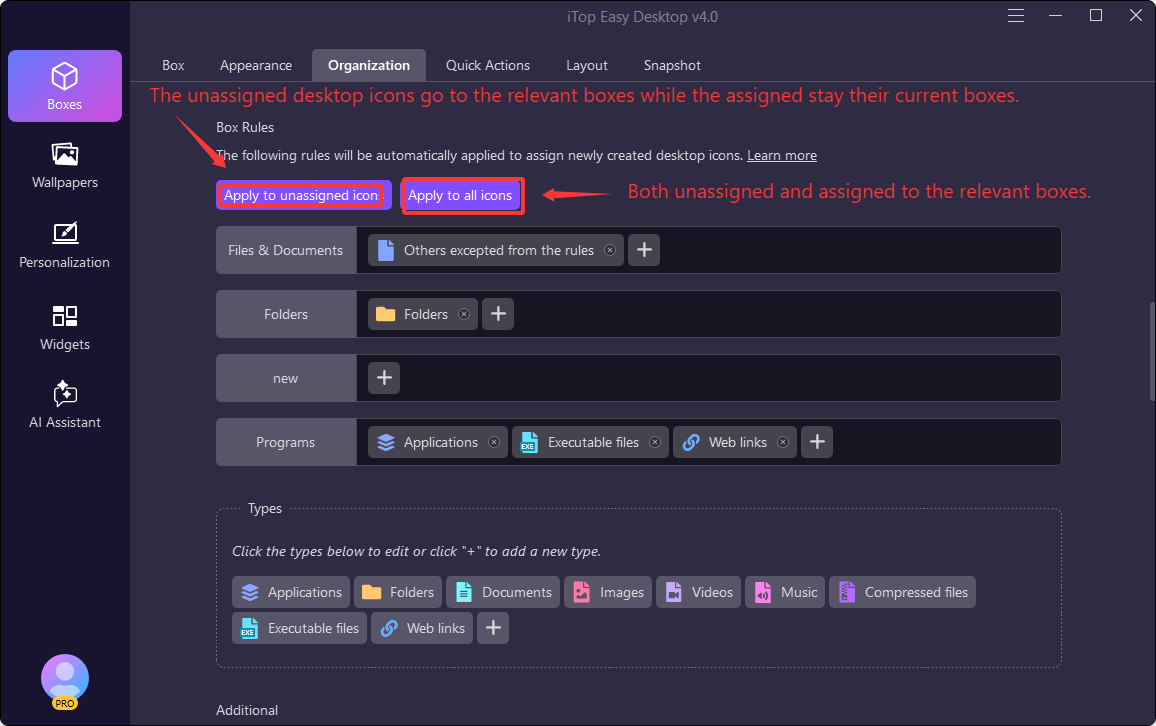
Task: Remove 'Others excepted from the rules' from Files & Documents
Action: tap(610, 251)
